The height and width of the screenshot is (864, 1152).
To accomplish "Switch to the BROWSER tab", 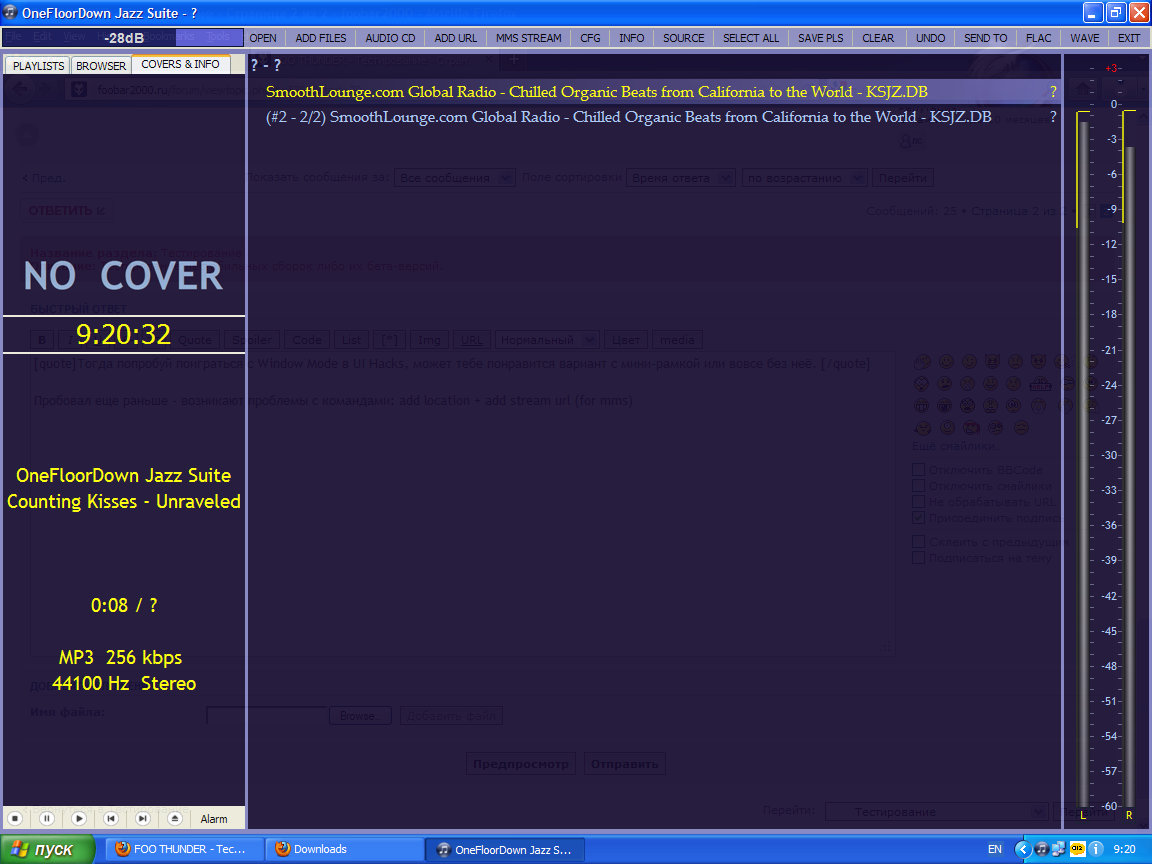I will 101,66.
